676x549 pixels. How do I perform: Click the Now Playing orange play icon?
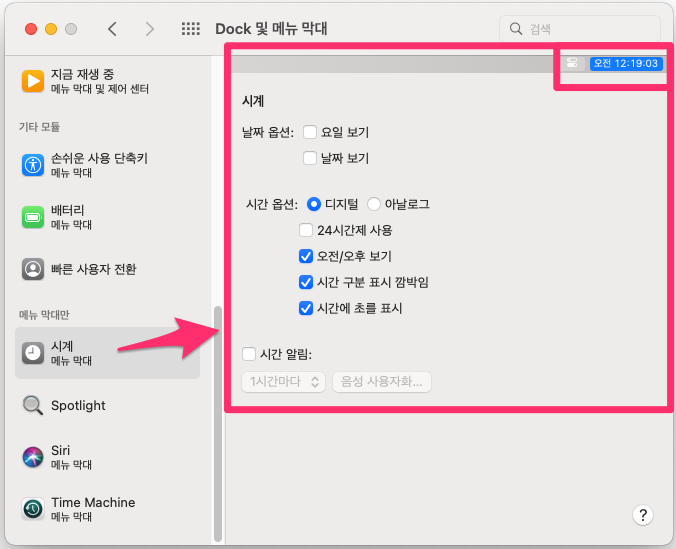coord(33,81)
